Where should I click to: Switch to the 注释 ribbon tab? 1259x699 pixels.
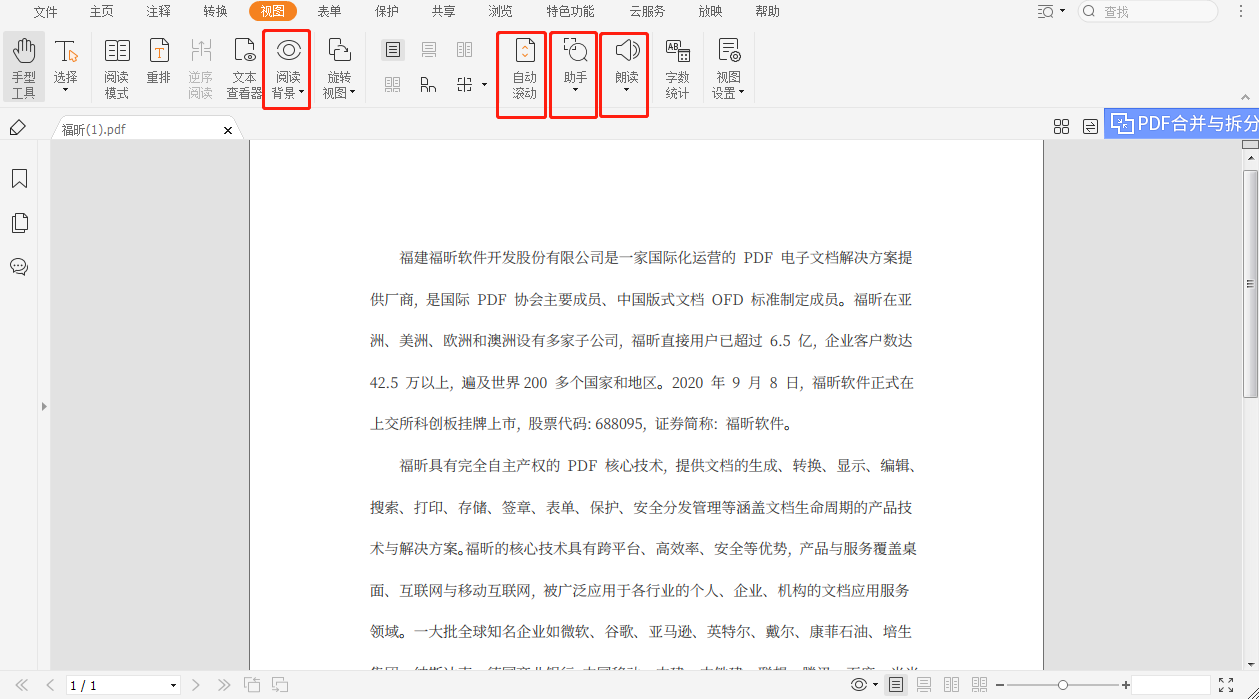pyautogui.click(x=158, y=11)
